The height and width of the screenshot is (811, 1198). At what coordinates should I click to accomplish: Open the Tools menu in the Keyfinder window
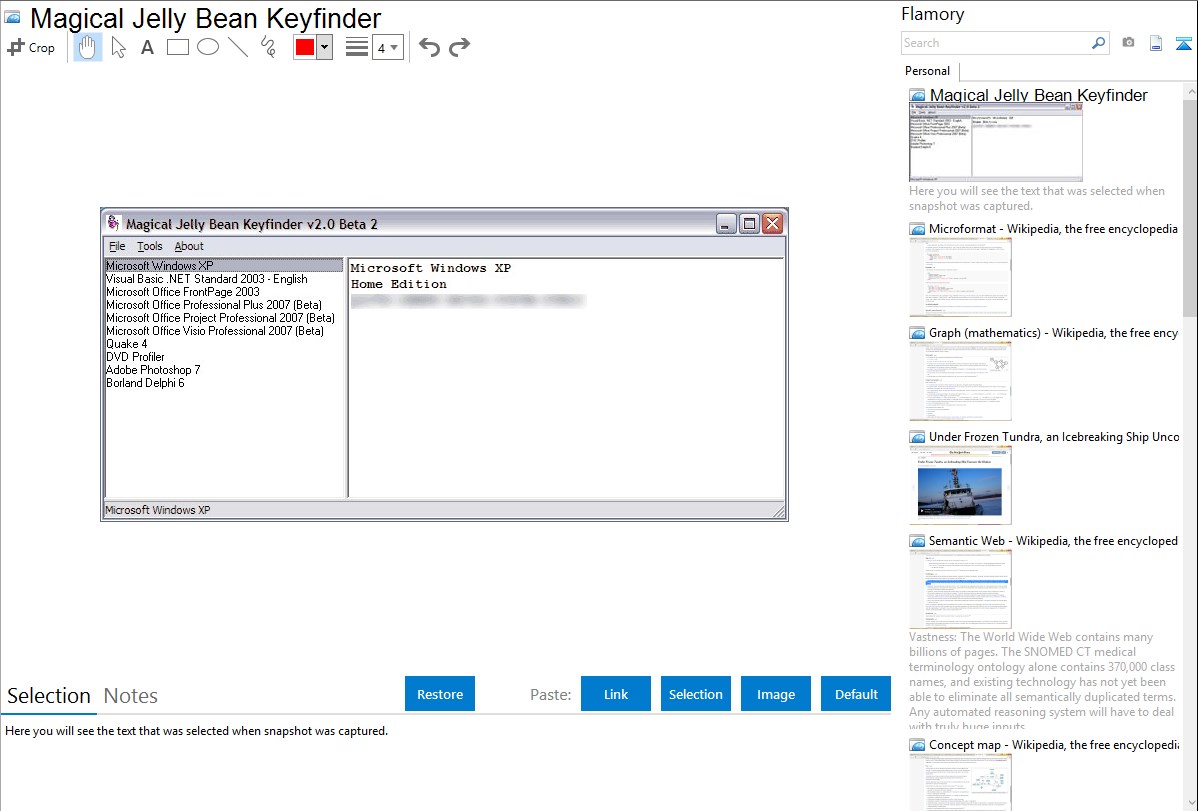click(x=150, y=246)
